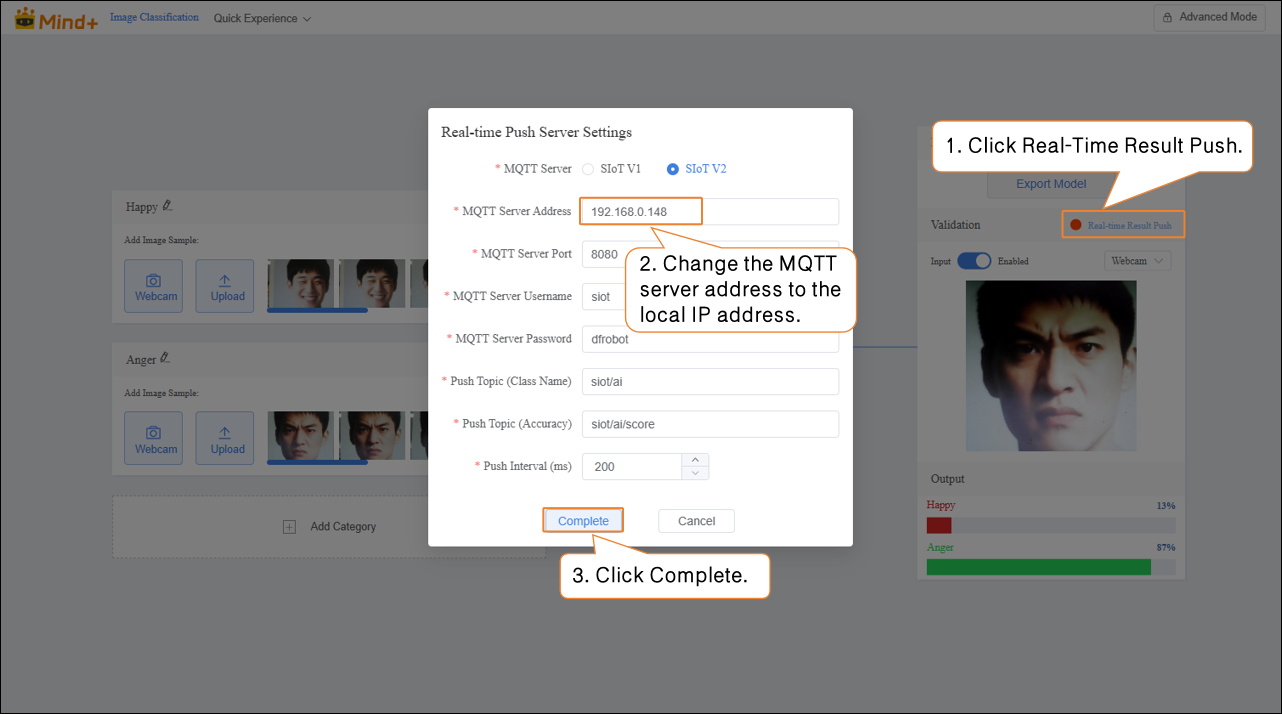Increase Push Interval with up arrow
The image size is (1282, 714).
[695, 460]
